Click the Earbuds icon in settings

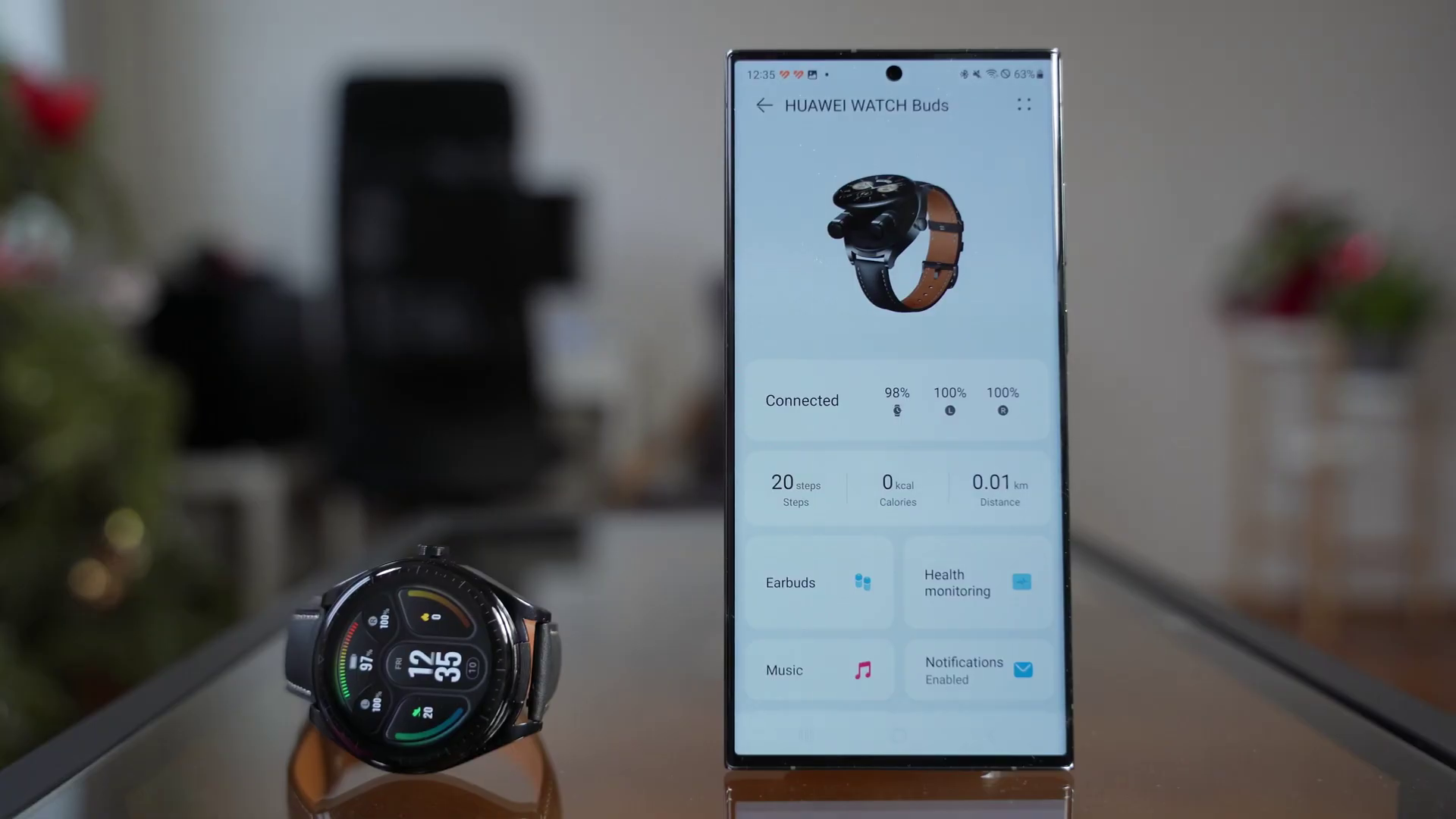pos(862,581)
